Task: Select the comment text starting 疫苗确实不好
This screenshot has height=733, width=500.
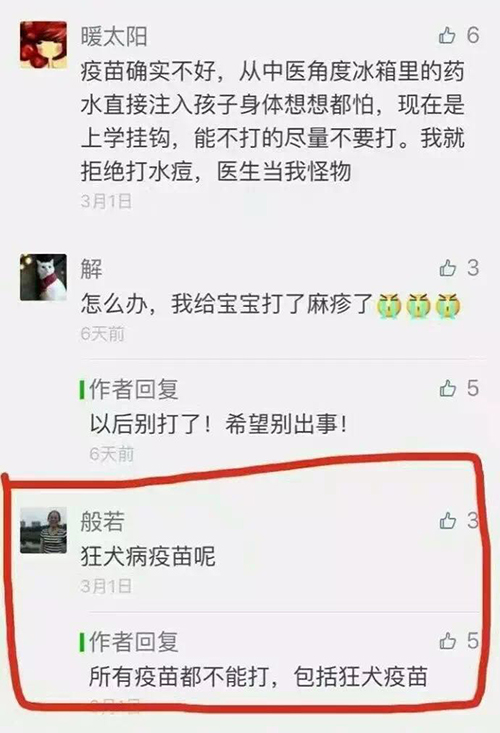Action: 272,122
